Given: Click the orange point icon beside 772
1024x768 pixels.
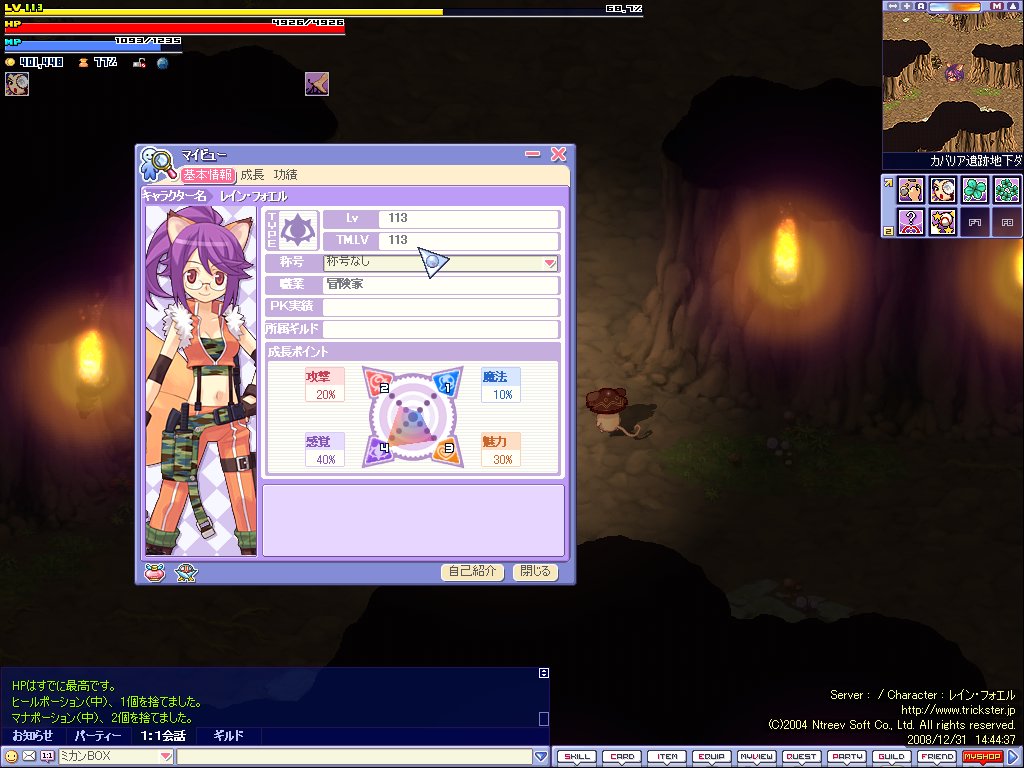Looking at the screenshot, I should pyautogui.click(x=83, y=63).
